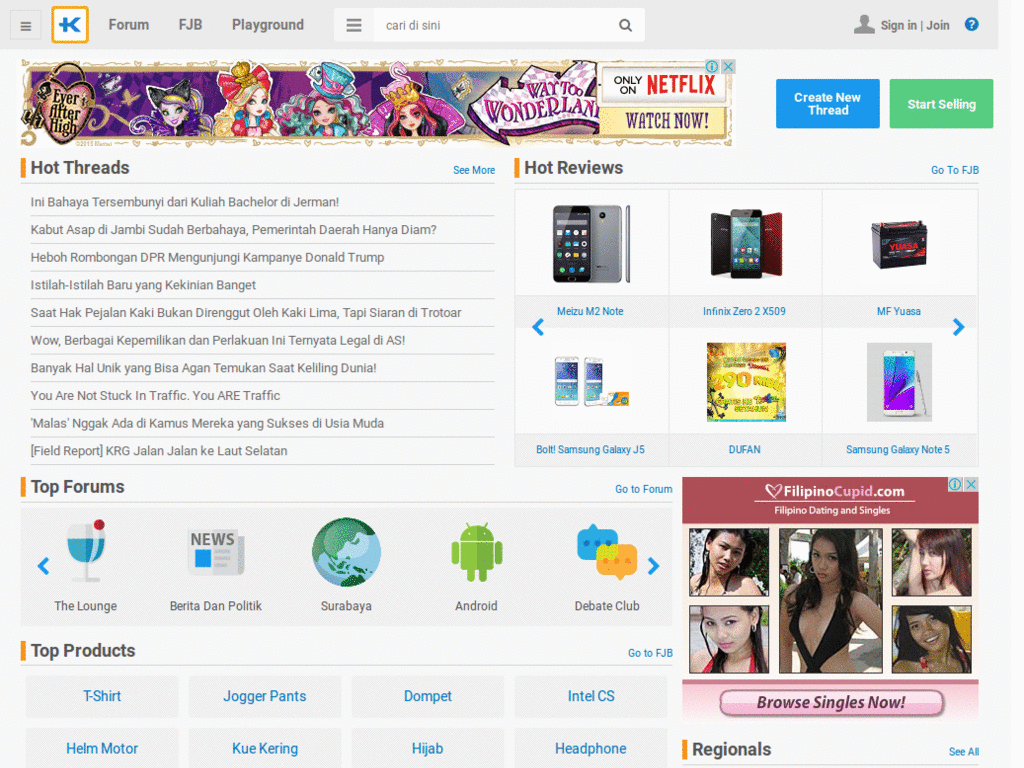
Task: Open ad info icon on FilipinoCupid ad
Action: [x=955, y=484]
